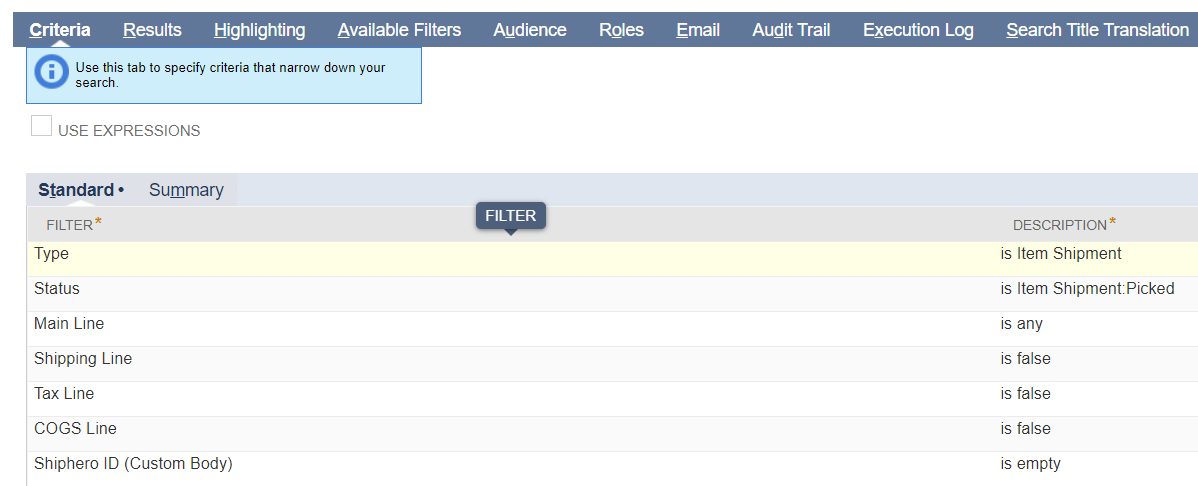This screenshot has width=1198, height=486.
Task: Enable the Use Expressions checkbox
Action: click(42, 127)
